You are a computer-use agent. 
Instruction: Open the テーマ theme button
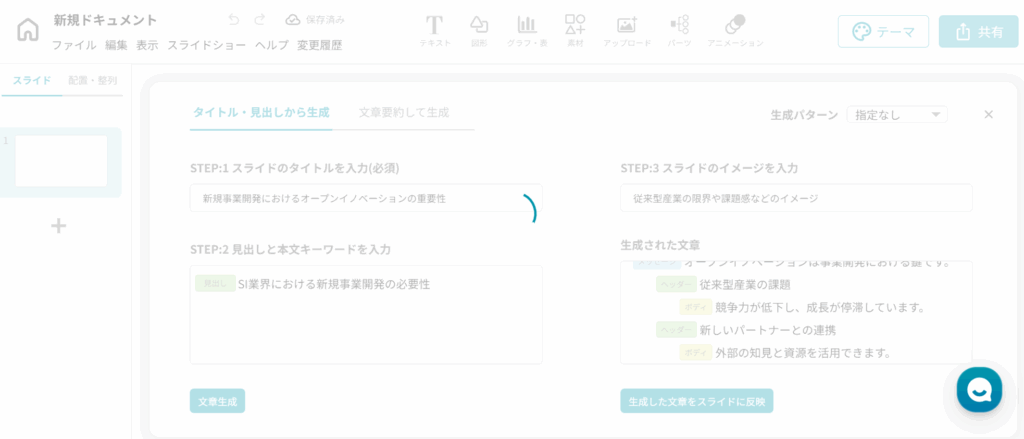click(883, 31)
